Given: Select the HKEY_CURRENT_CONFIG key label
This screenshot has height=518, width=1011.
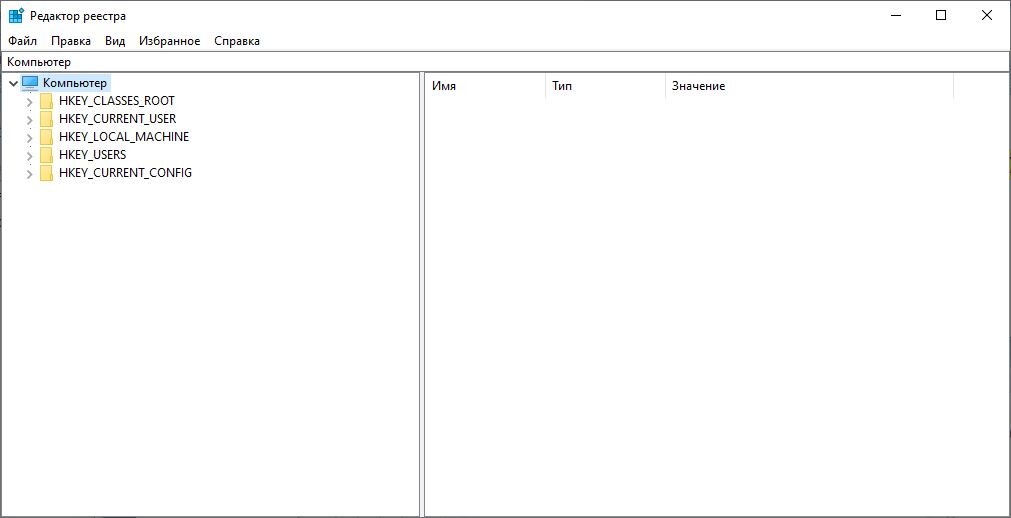Looking at the screenshot, I should [125, 174].
